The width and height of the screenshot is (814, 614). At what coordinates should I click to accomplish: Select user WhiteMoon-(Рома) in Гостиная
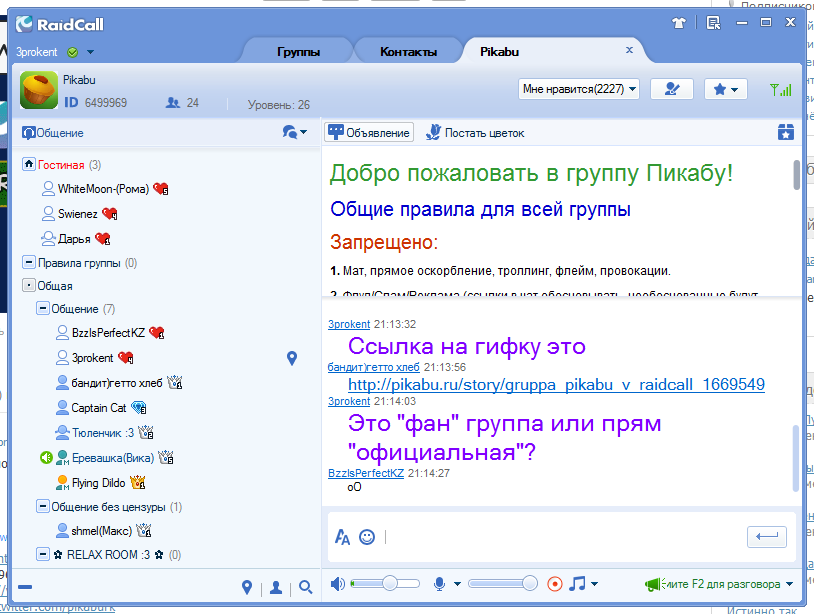pos(103,189)
